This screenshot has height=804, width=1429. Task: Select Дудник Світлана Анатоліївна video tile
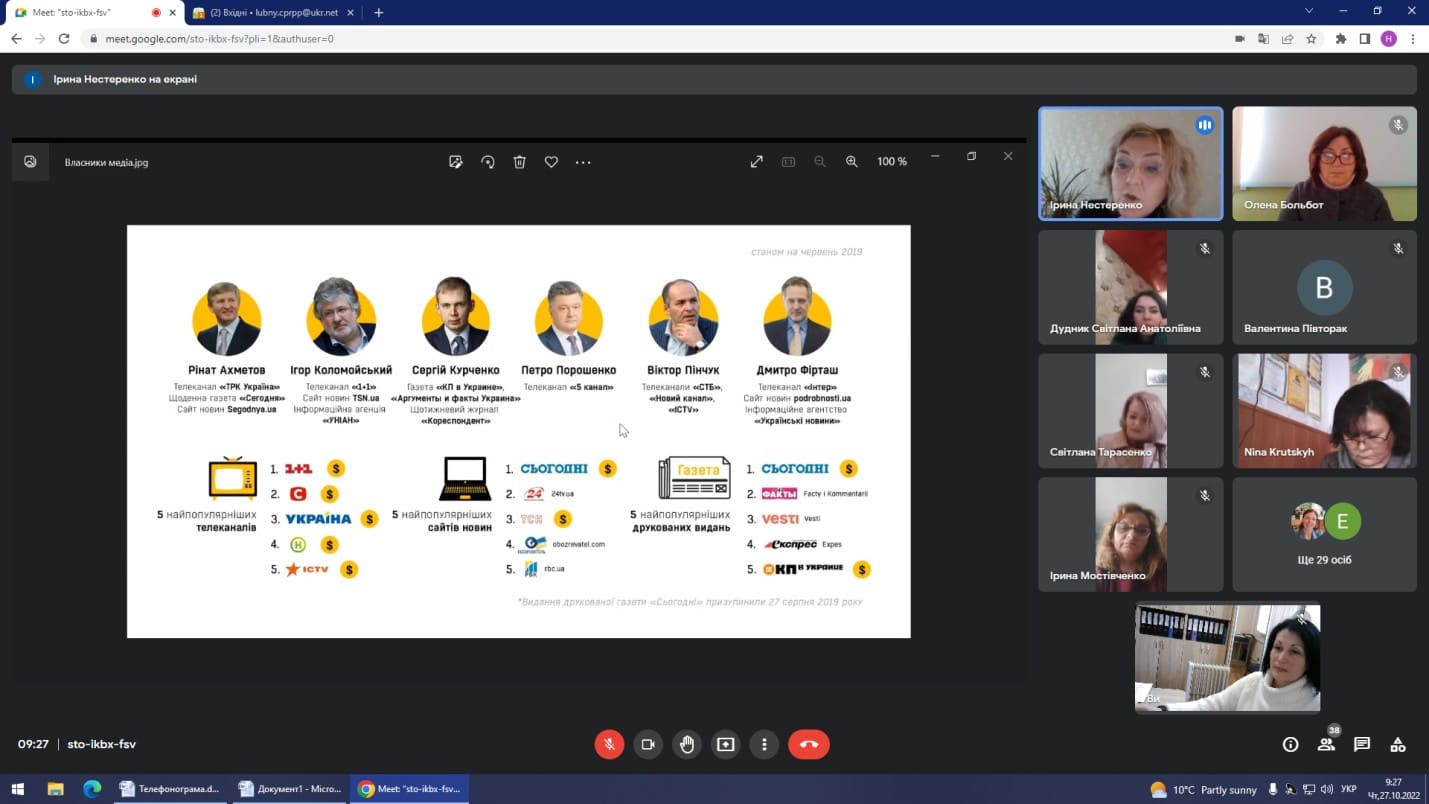pos(1131,288)
